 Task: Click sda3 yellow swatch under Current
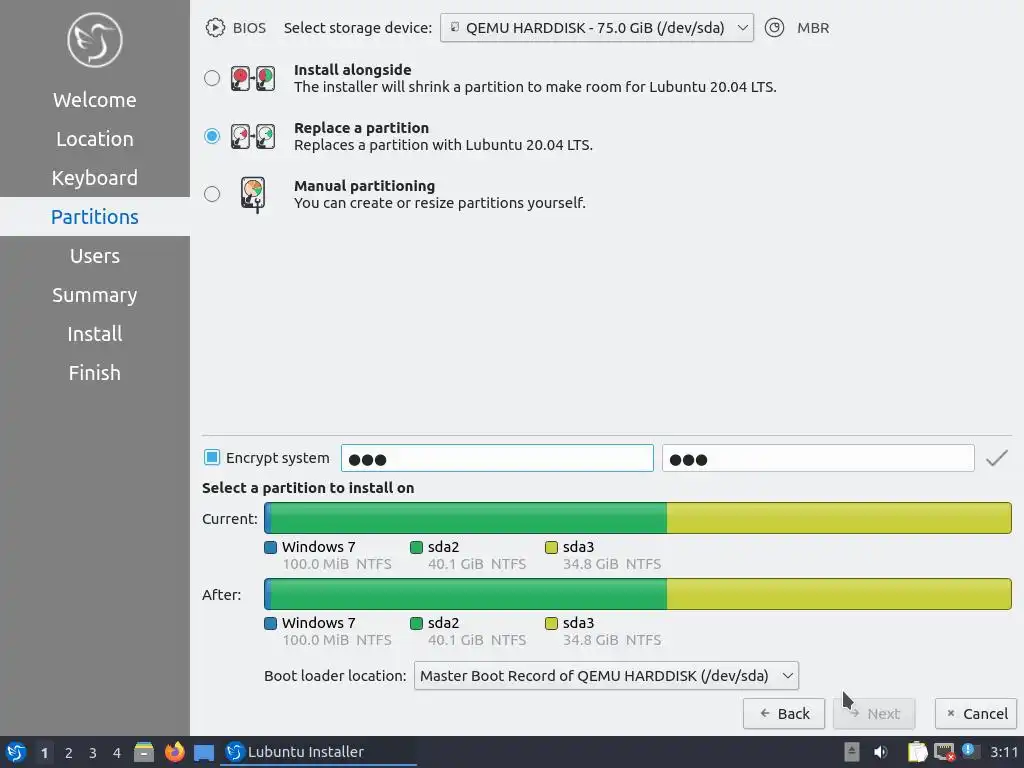click(551, 547)
